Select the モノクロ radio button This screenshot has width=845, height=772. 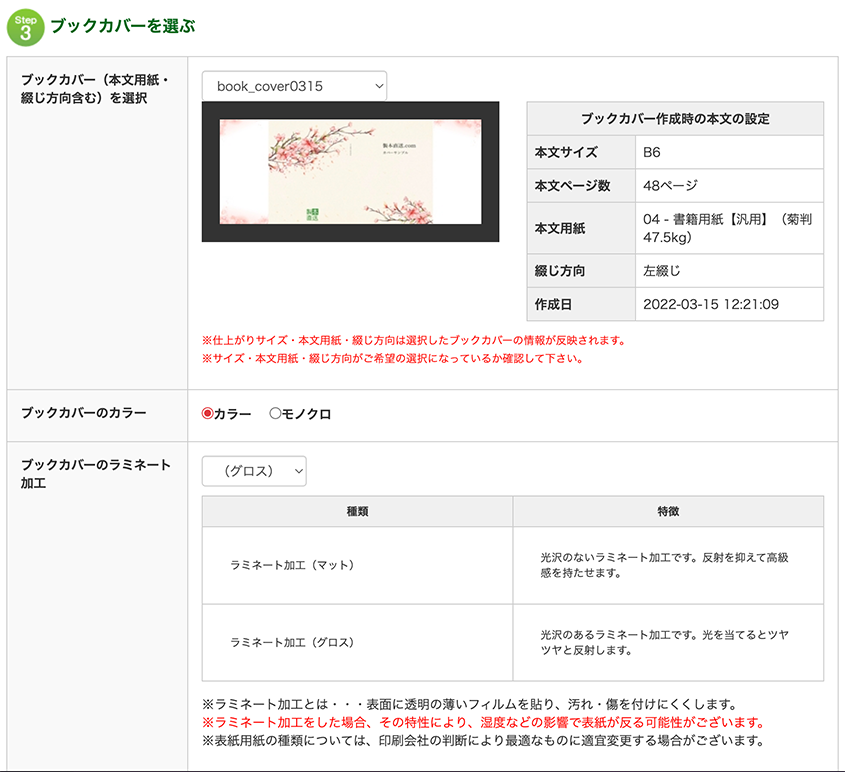pyautogui.click(x=275, y=414)
